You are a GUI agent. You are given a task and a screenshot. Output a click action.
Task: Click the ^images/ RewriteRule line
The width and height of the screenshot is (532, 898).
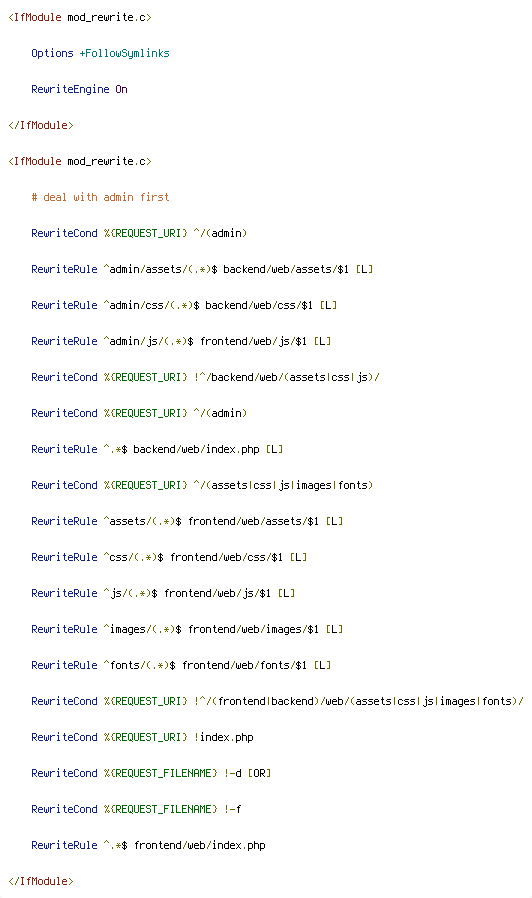[x=187, y=629]
